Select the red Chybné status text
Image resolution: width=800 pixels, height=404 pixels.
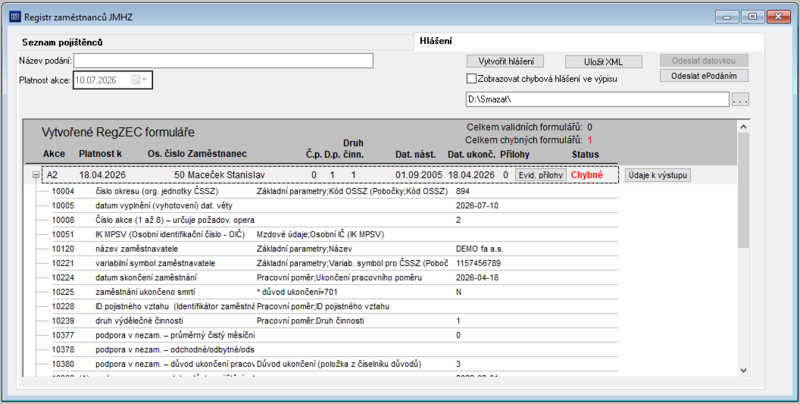coord(587,175)
